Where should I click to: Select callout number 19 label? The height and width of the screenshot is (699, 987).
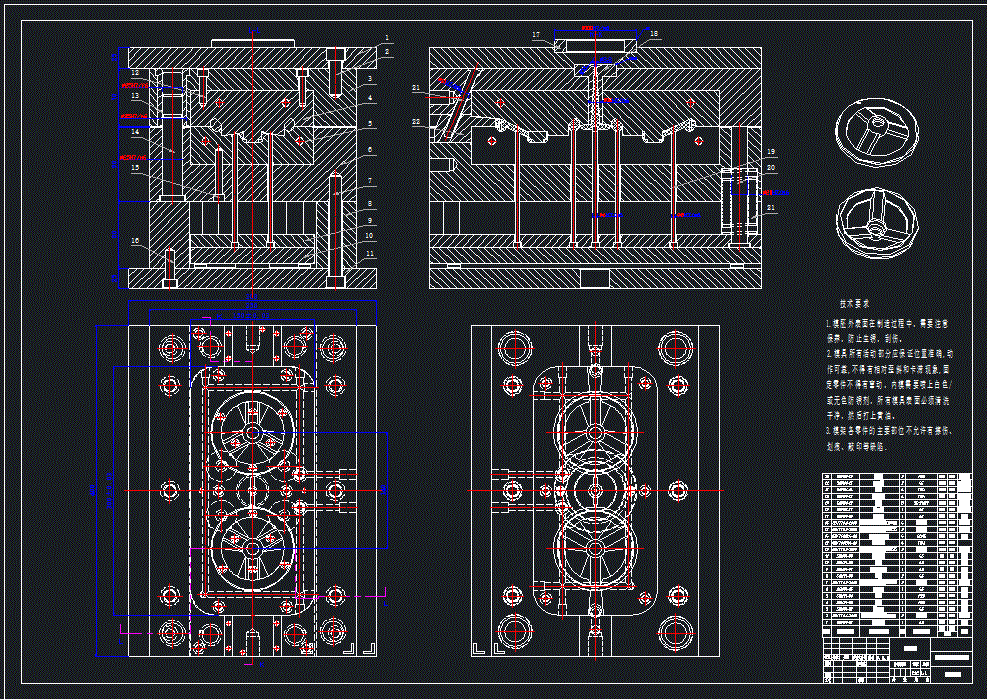click(771, 152)
